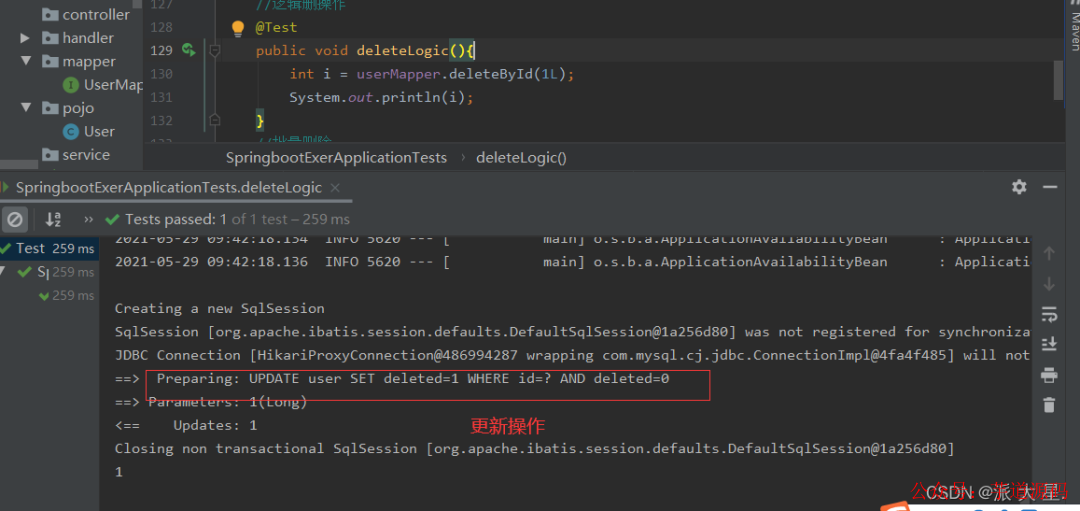This screenshot has height=511, width=1080.
Task: Clear all console output trash icon
Action: click(x=1049, y=405)
